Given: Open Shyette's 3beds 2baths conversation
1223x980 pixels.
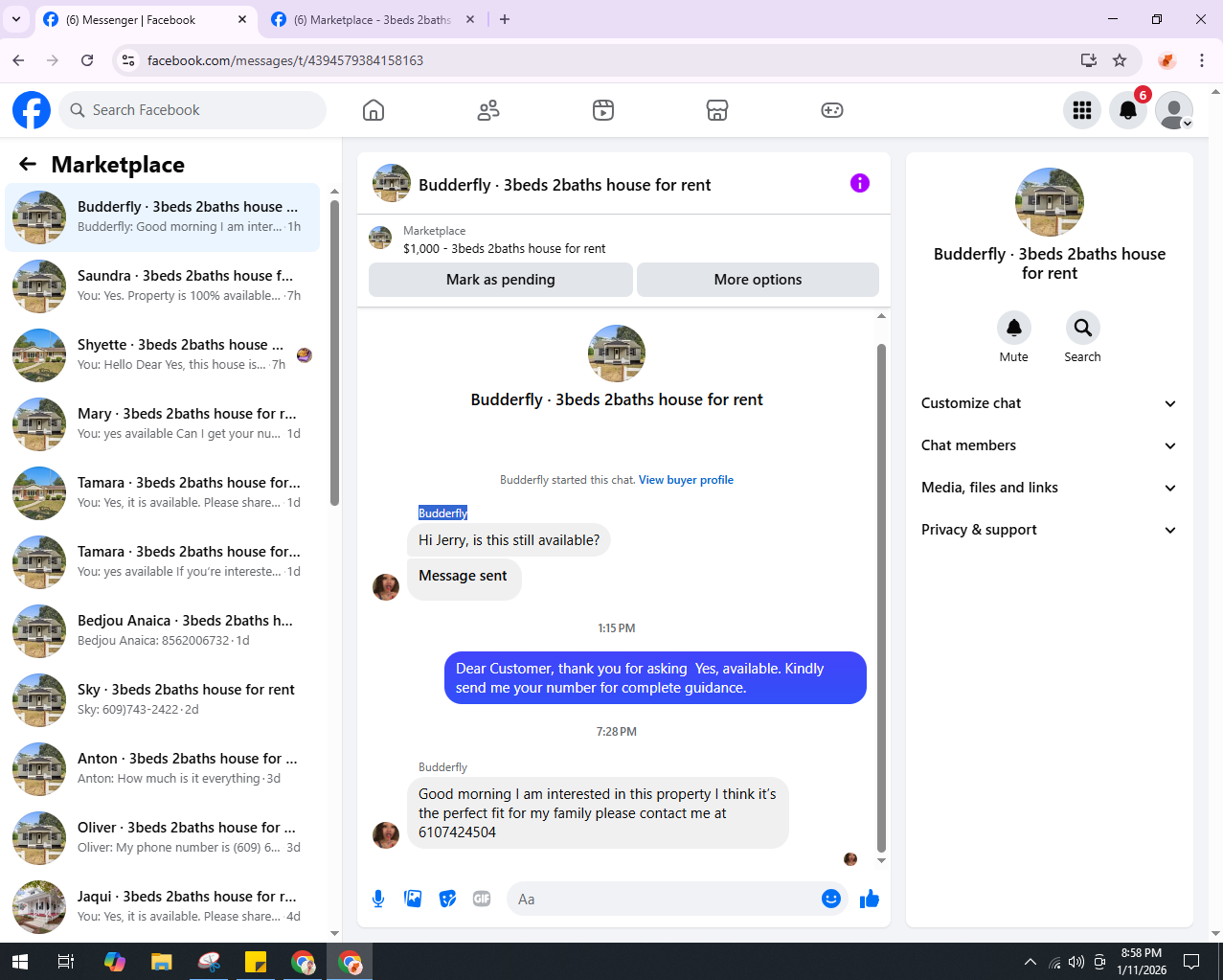Looking at the screenshot, I should (163, 355).
